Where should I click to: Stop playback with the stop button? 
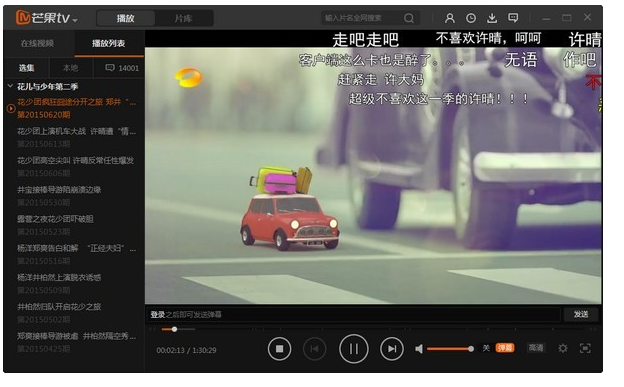pos(279,349)
